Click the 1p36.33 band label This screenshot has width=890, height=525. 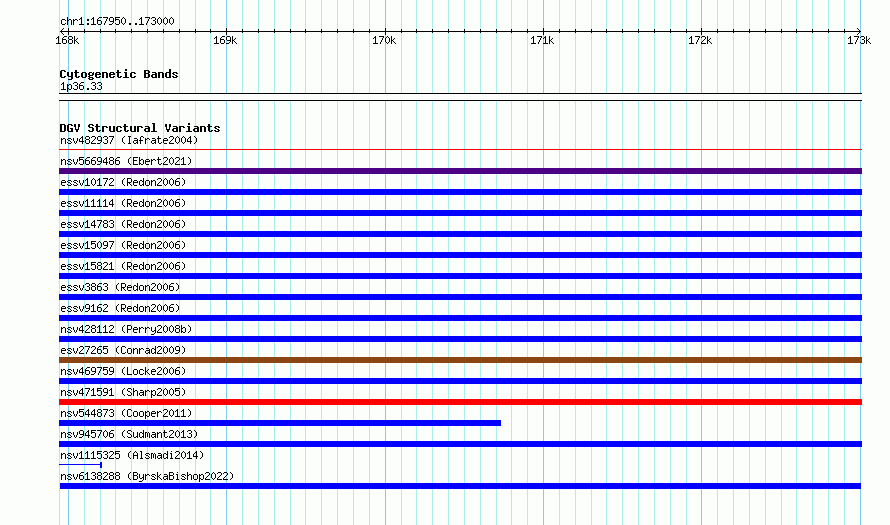81,87
